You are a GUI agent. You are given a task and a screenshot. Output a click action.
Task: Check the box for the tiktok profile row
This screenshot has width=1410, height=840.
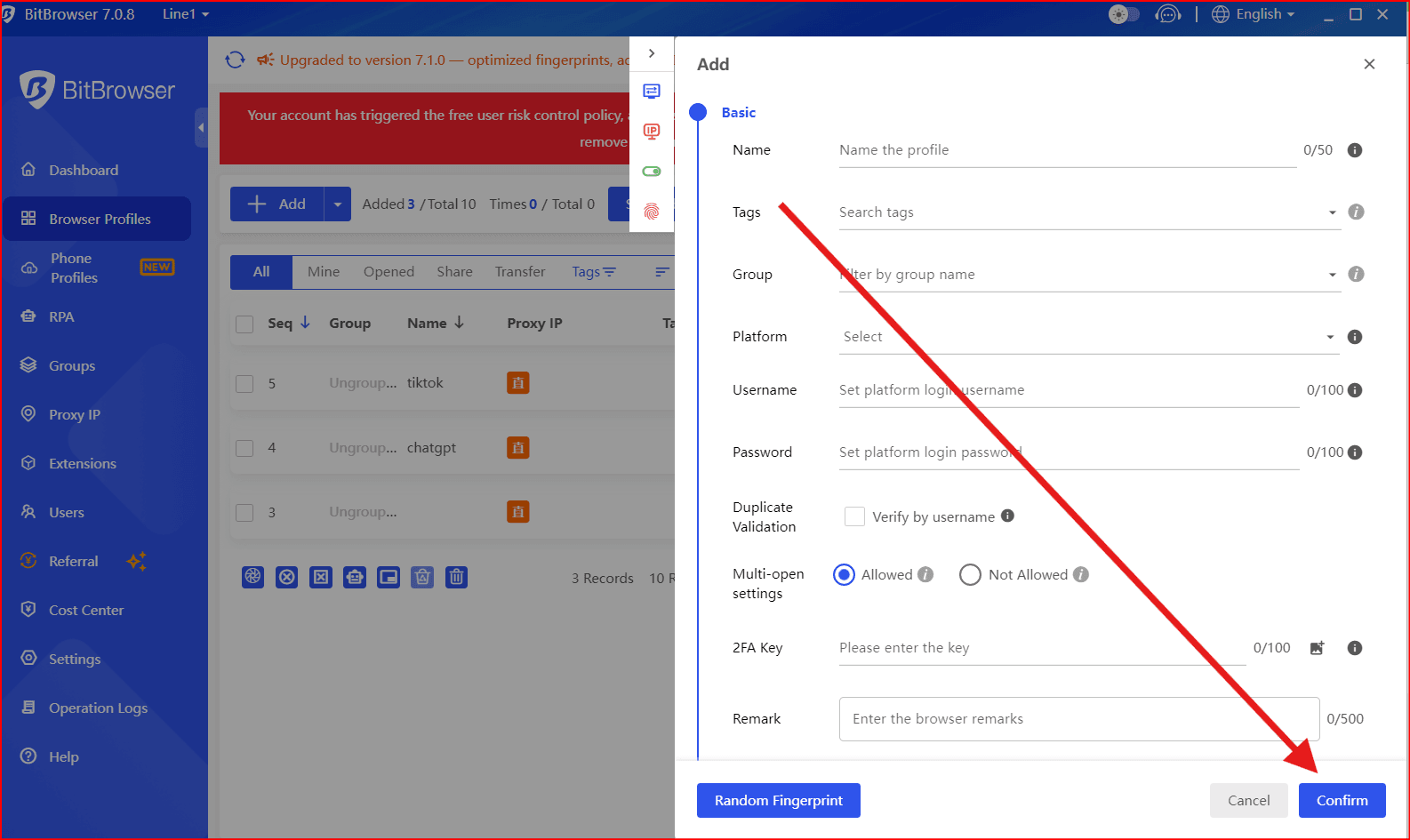(x=244, y=384)
